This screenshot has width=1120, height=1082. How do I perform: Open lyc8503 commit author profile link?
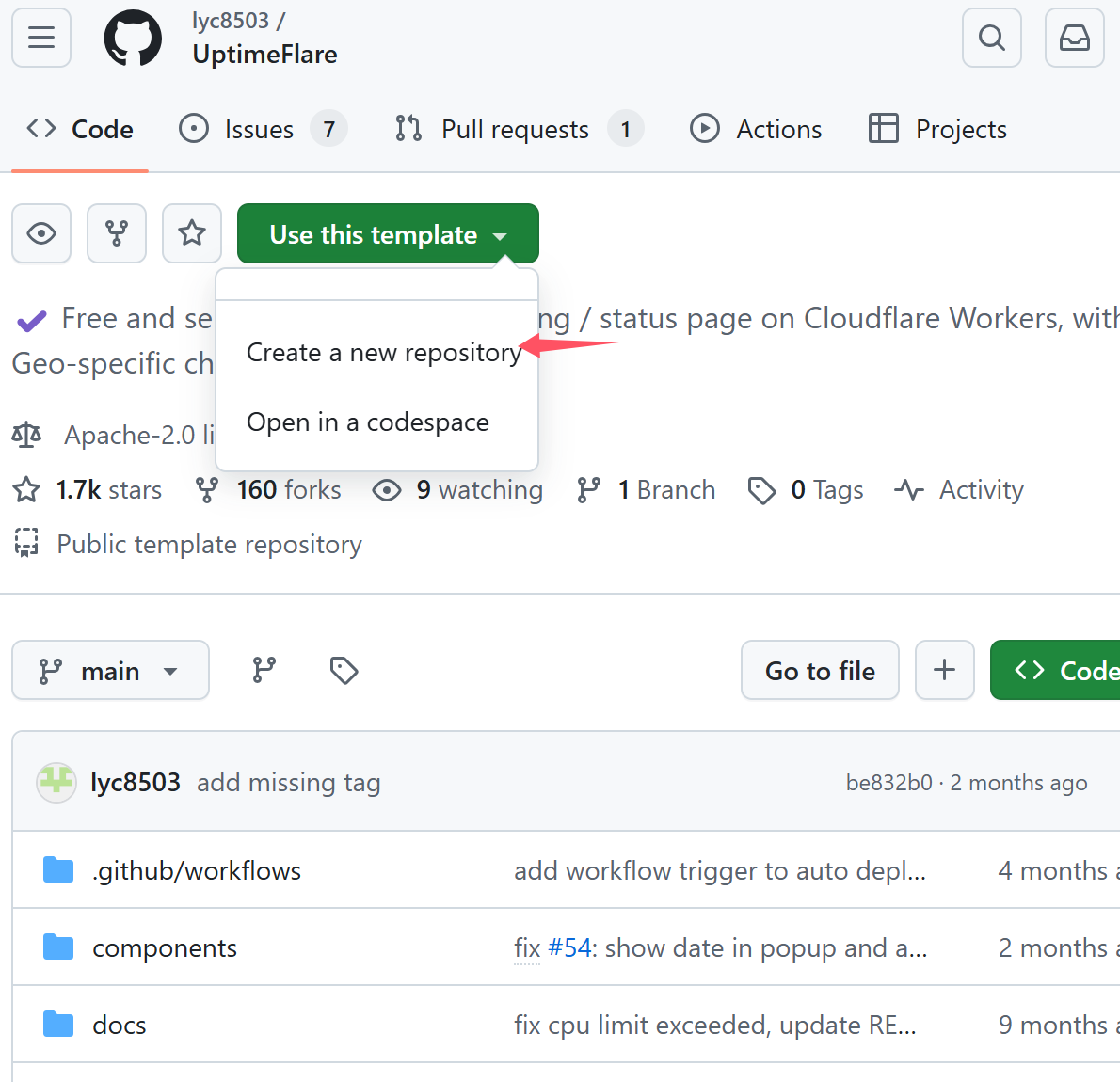tap(136, 782)
